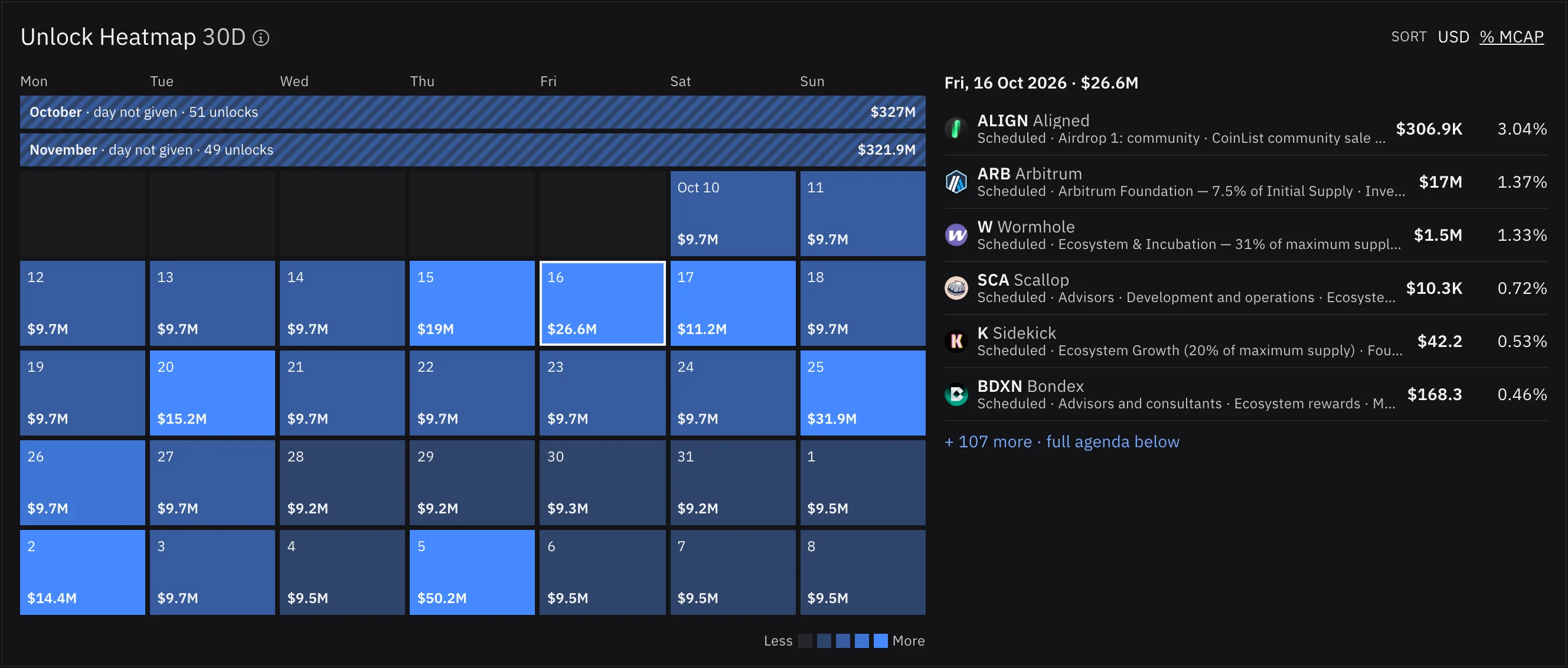Click the $321.9M November total
1568x668 pixels.
tap(886, 150)
